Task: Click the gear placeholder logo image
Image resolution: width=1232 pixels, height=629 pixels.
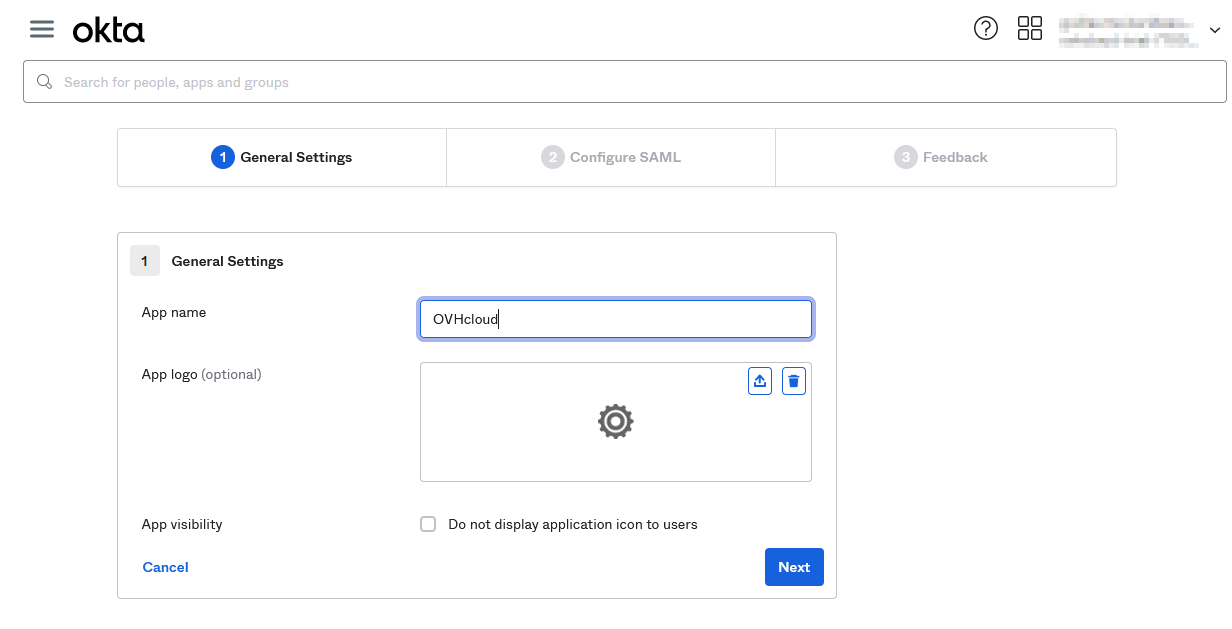Action: coord(615,421)
